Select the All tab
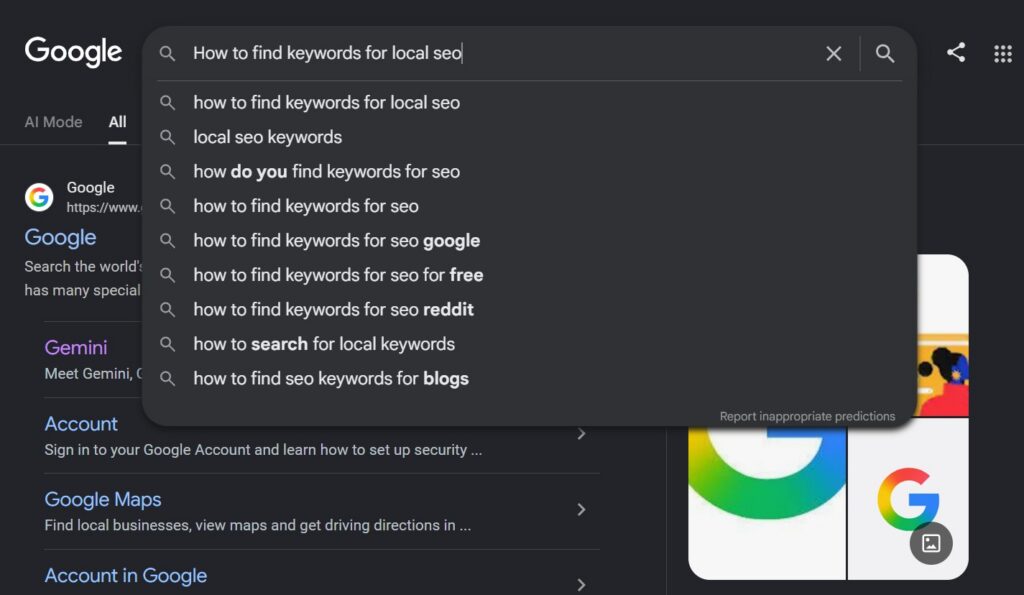 point(118,122)
